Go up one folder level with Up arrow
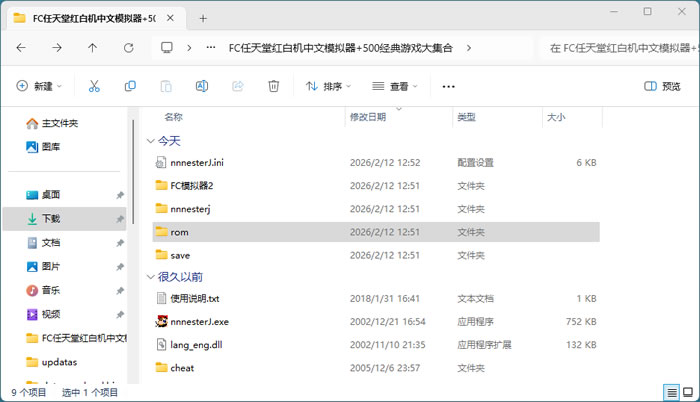This screenshot has width=700, height=402. [x=93, y=47]
